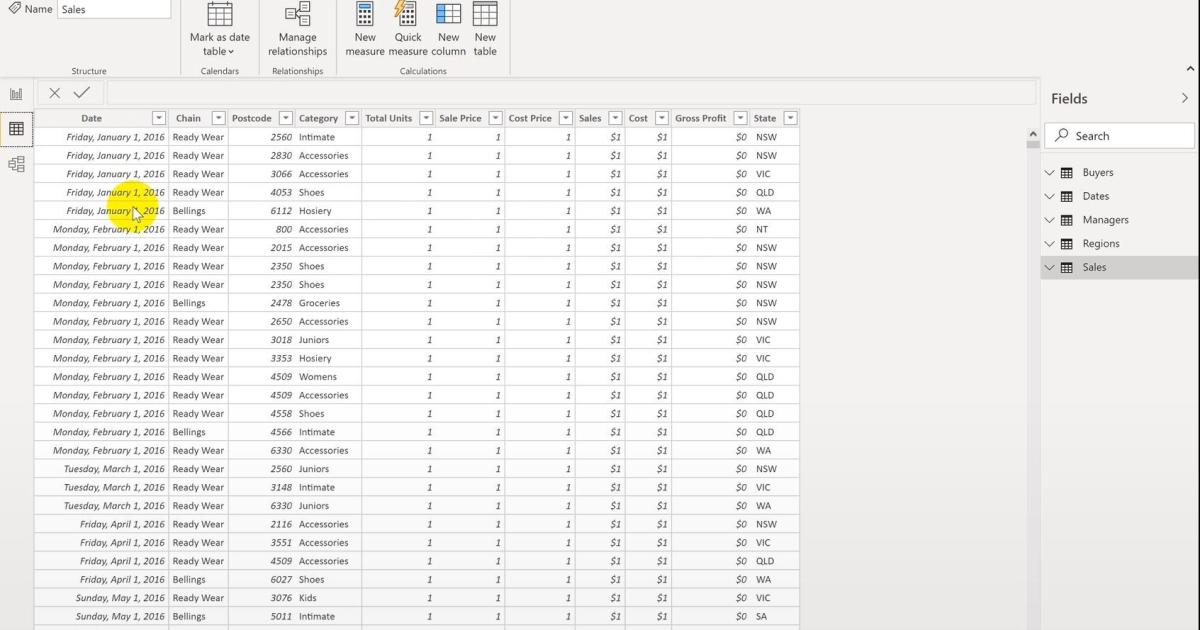The width and height of the screenshot is (1200, 630).
Task: Open the Total Units column filter dropdown
Action: click(426, 118)
